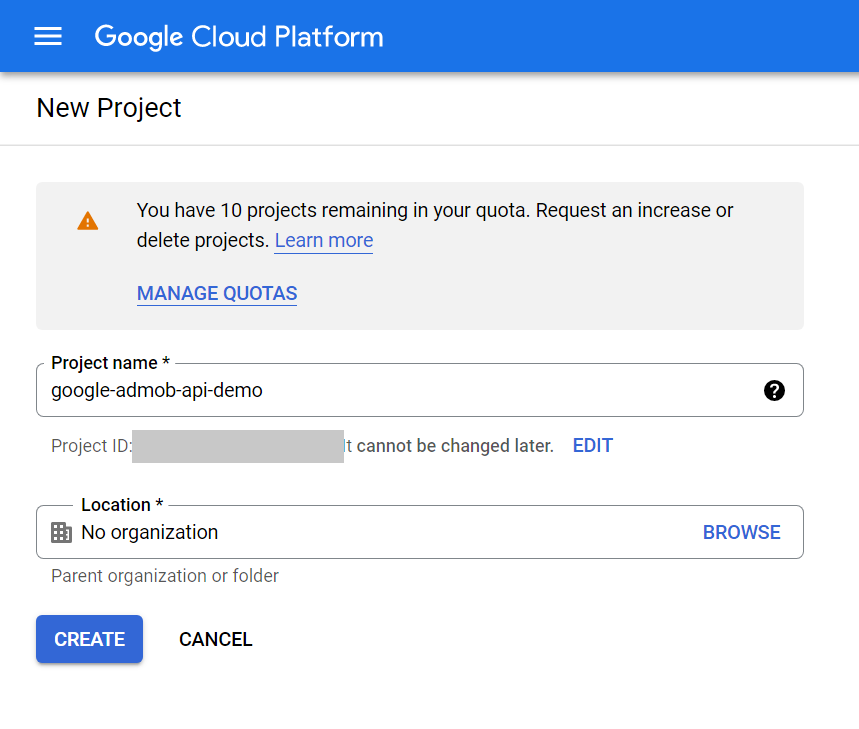Open the Learn more link

[x=324, y=240]
